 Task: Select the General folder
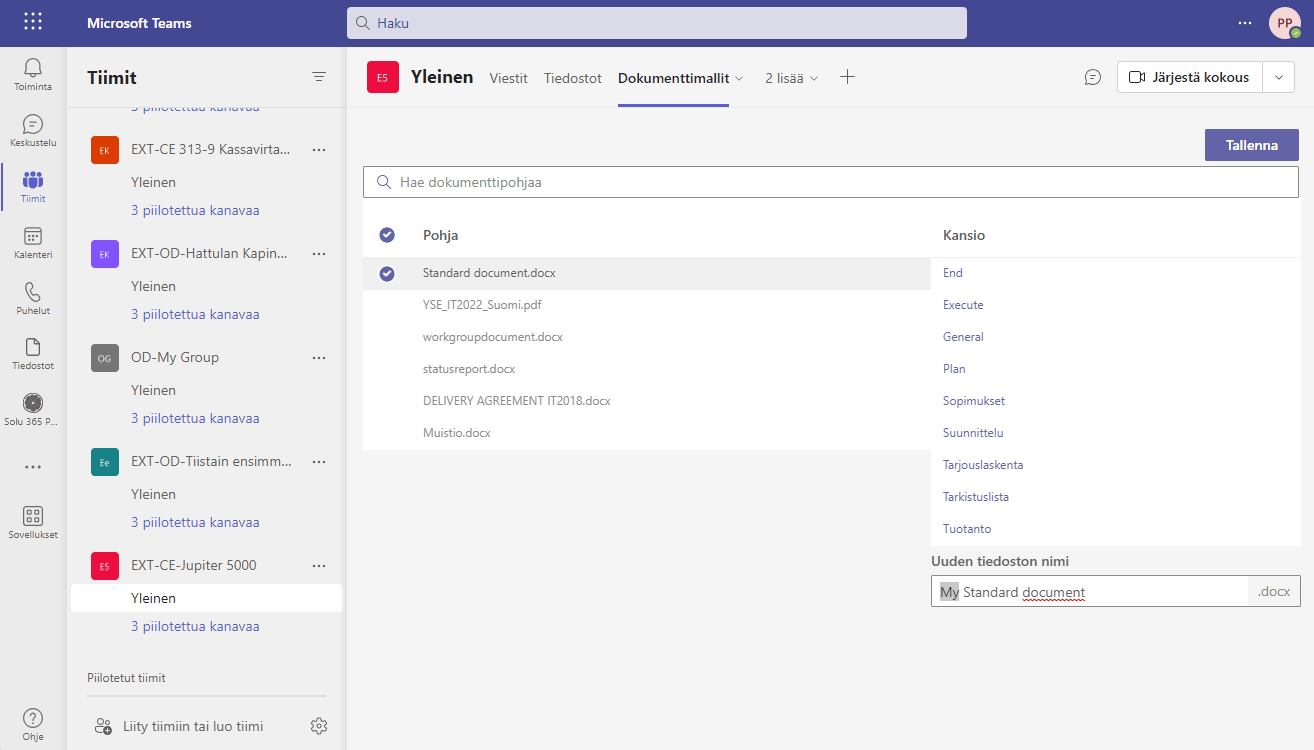pyautogui.click(x=963, y=337)
